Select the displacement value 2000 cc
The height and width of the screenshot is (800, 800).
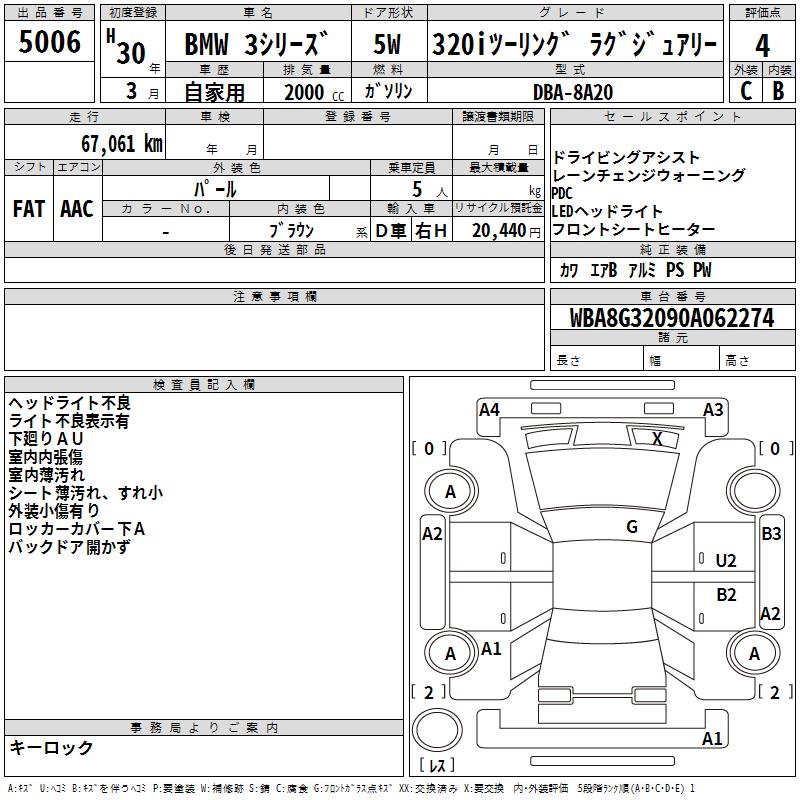(x=314, y=92)
